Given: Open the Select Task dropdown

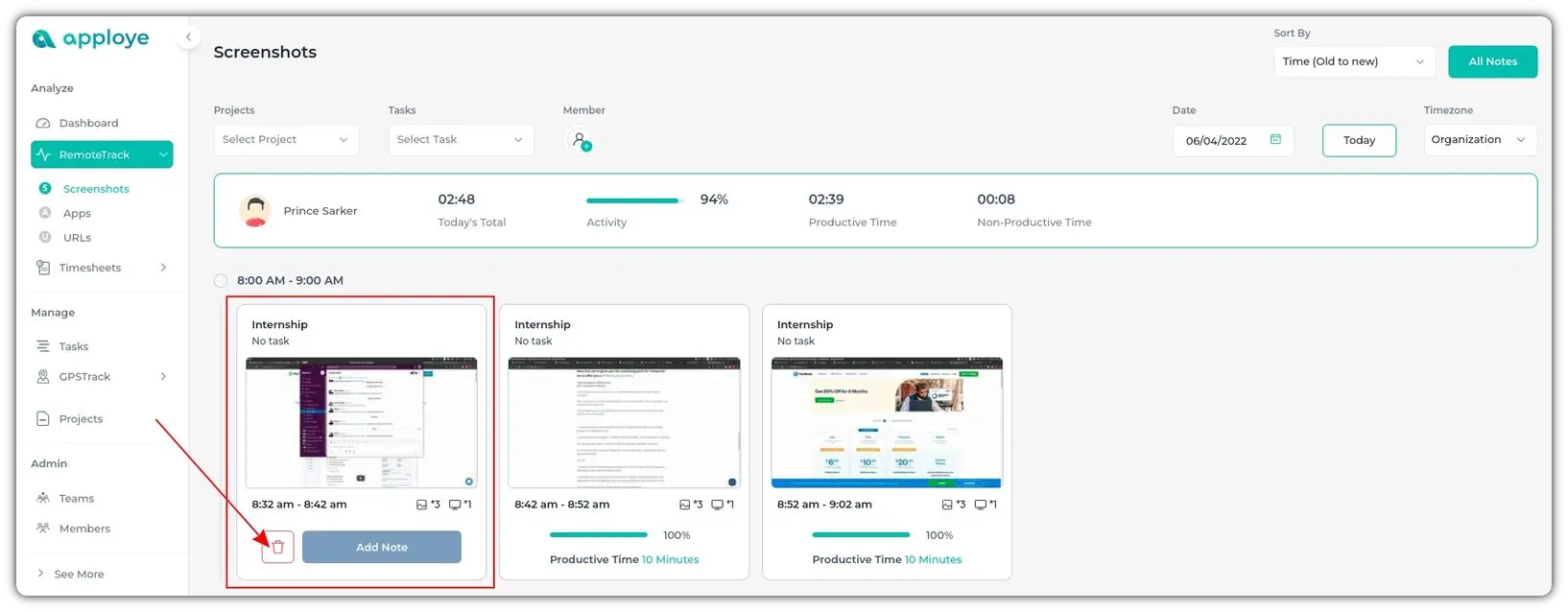Looking at the screenshot, I should [461, 140].
